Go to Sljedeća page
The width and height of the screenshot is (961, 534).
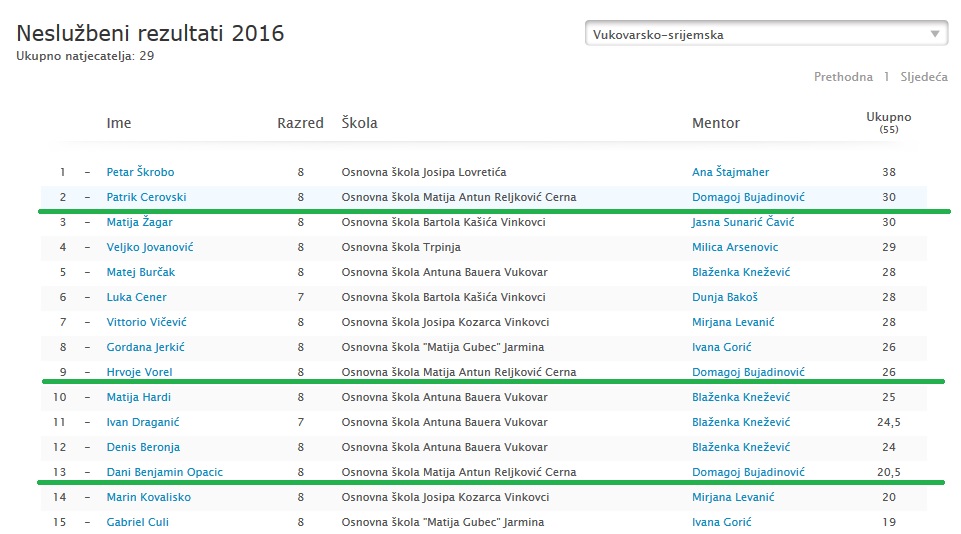(x=924, y=77)
